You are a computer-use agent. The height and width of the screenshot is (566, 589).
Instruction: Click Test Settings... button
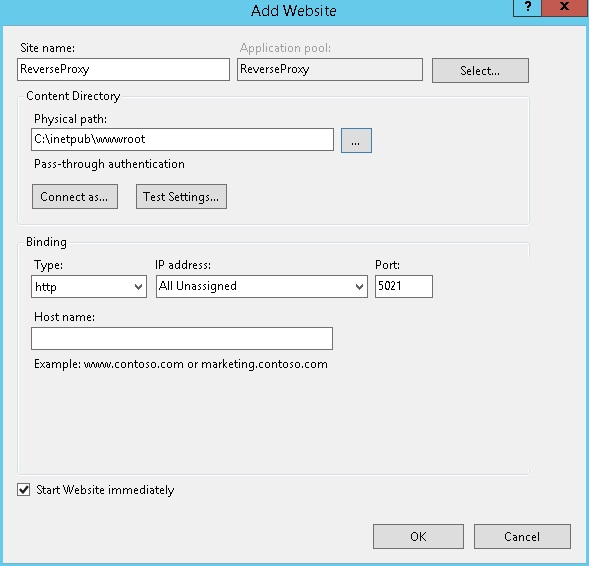pyautogui.click(x=181, y=196)
